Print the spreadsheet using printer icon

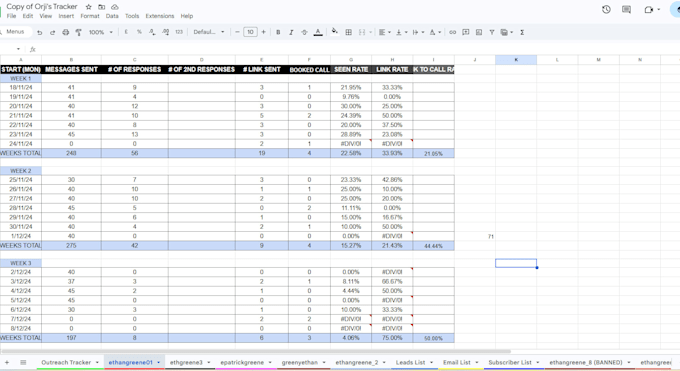[65, 32]
